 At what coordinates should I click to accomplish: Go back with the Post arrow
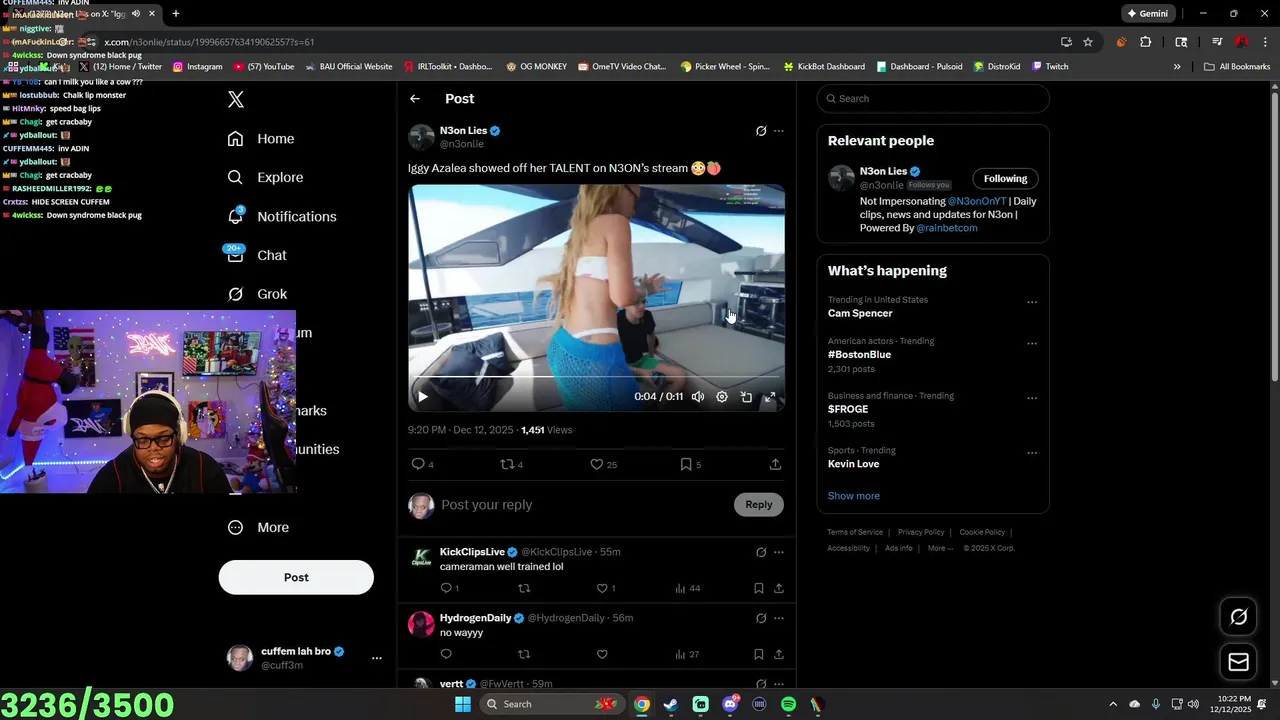click(x=415, y=98)
